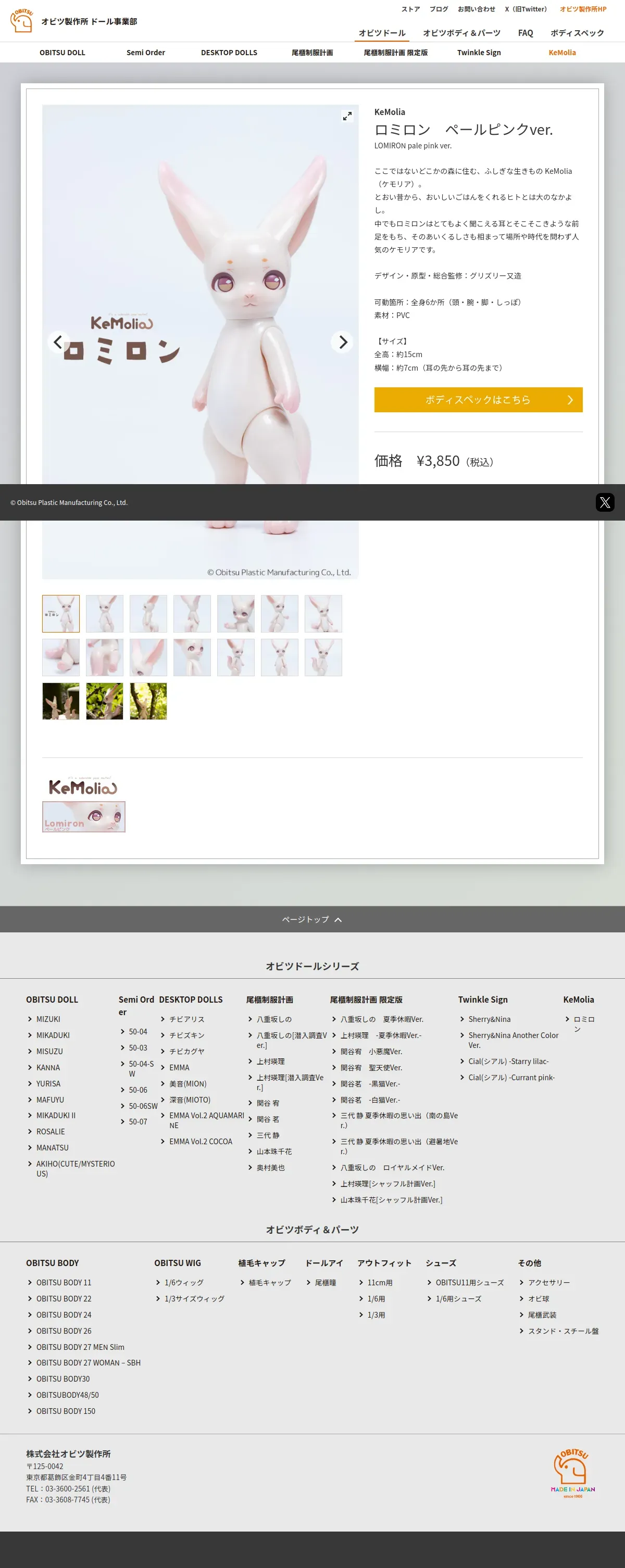Click the KeMolia logo below thumbnails

point(83,787)
